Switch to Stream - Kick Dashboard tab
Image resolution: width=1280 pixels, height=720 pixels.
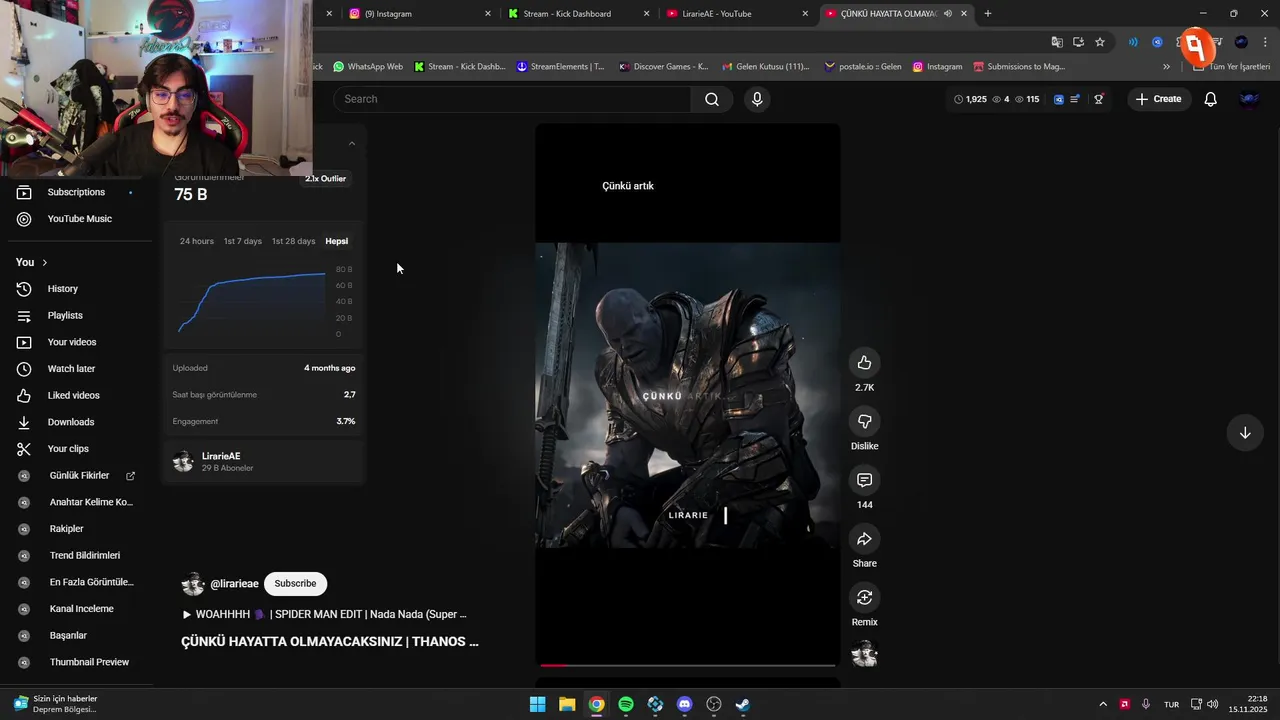[578, 14]
